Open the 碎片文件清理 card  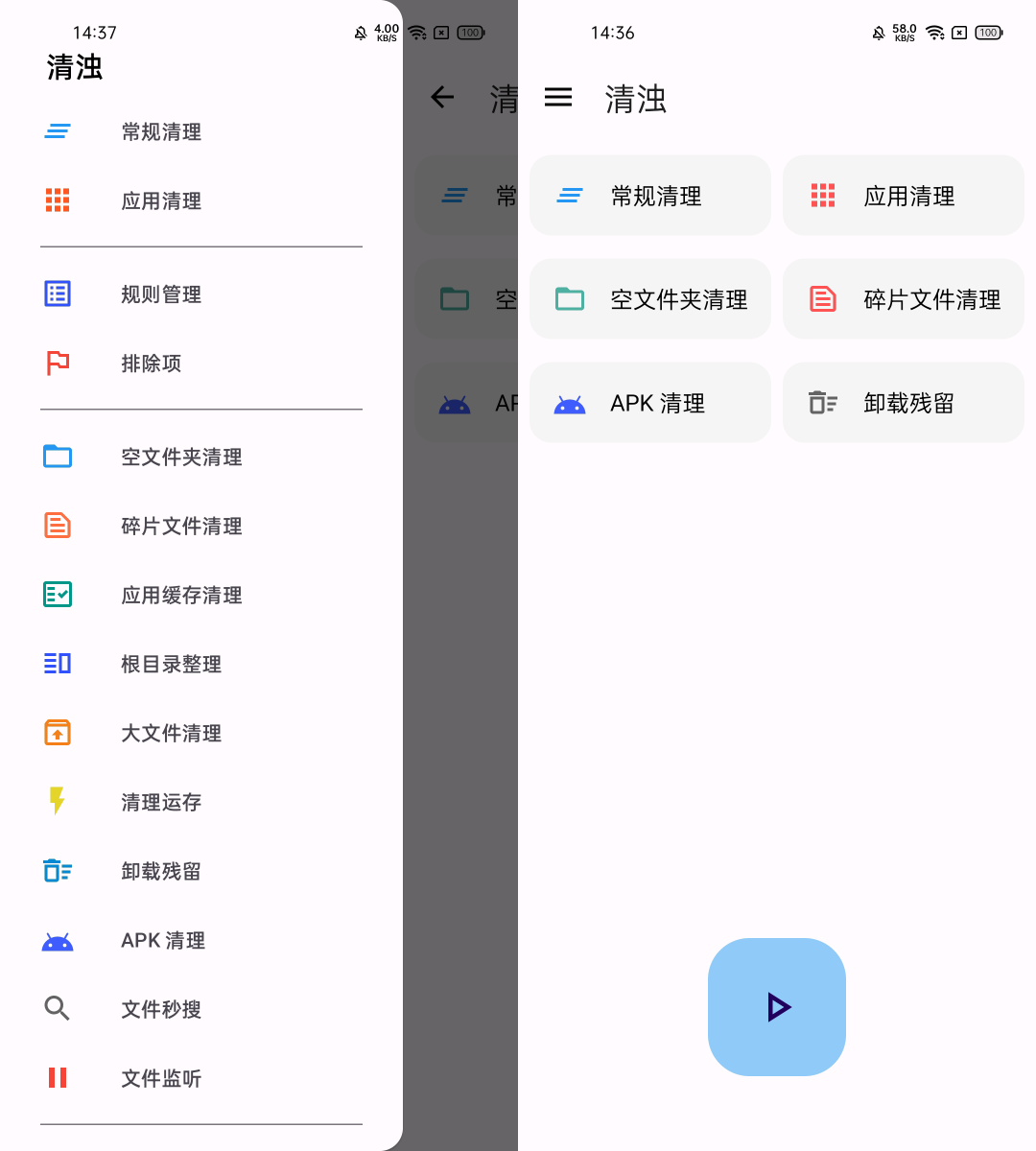(x=903, y=298)
